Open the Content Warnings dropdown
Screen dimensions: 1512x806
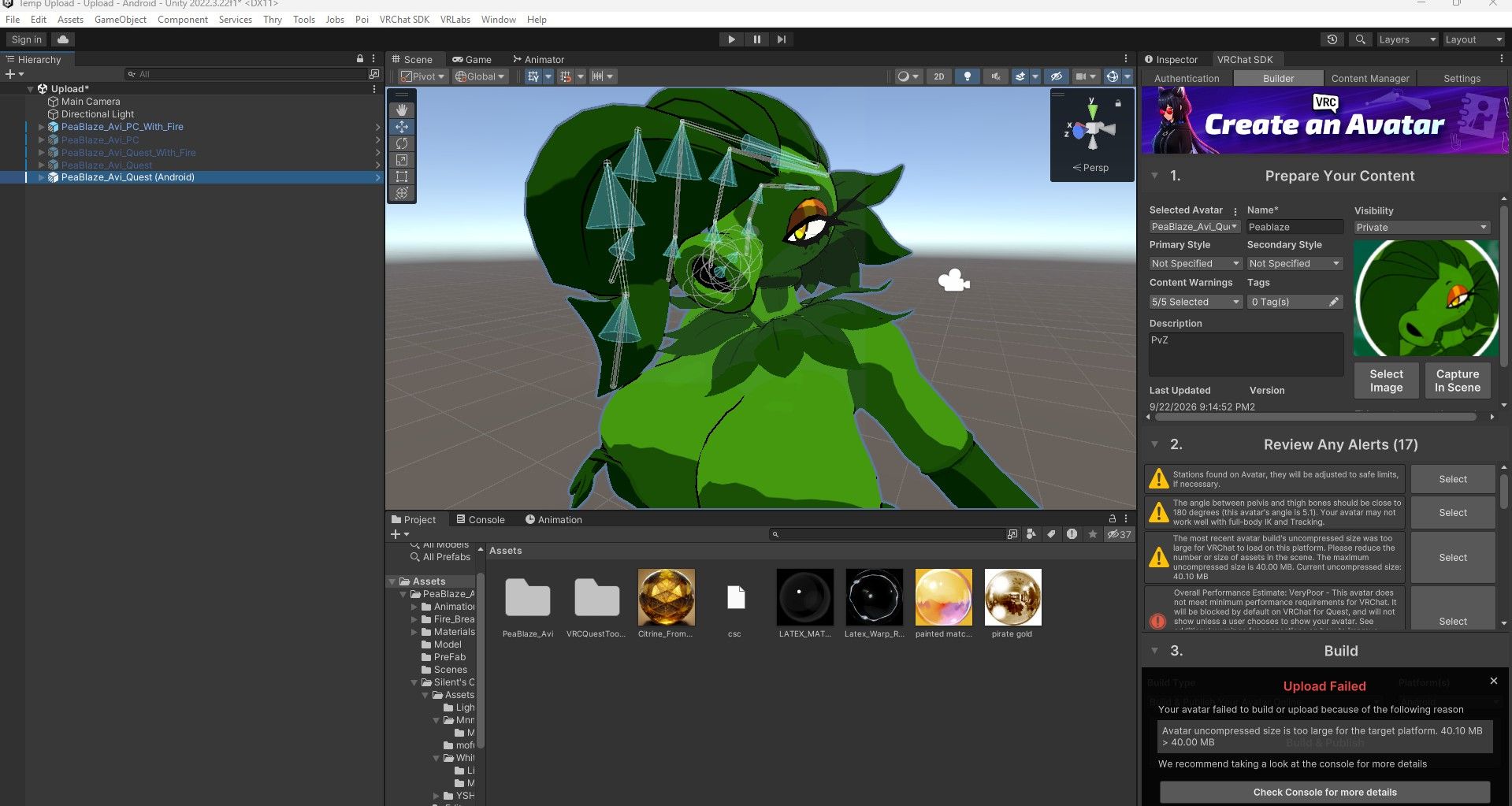click(x=1195, y=302)
